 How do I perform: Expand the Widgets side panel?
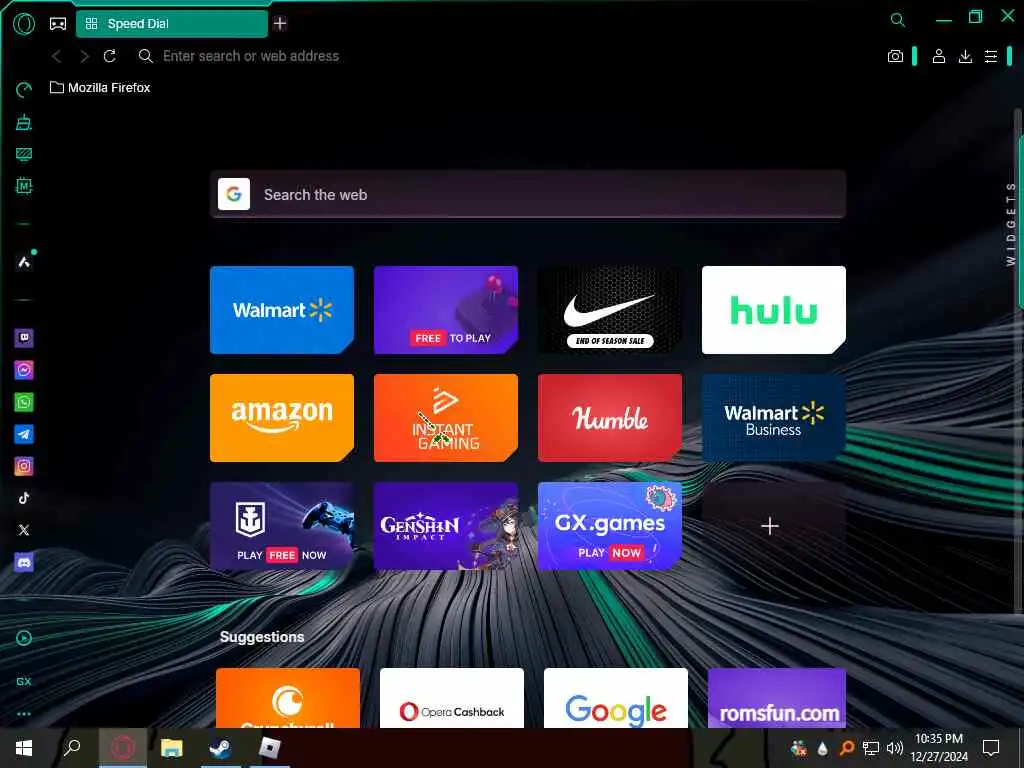pyautogui.click(x=1011, y=224)
